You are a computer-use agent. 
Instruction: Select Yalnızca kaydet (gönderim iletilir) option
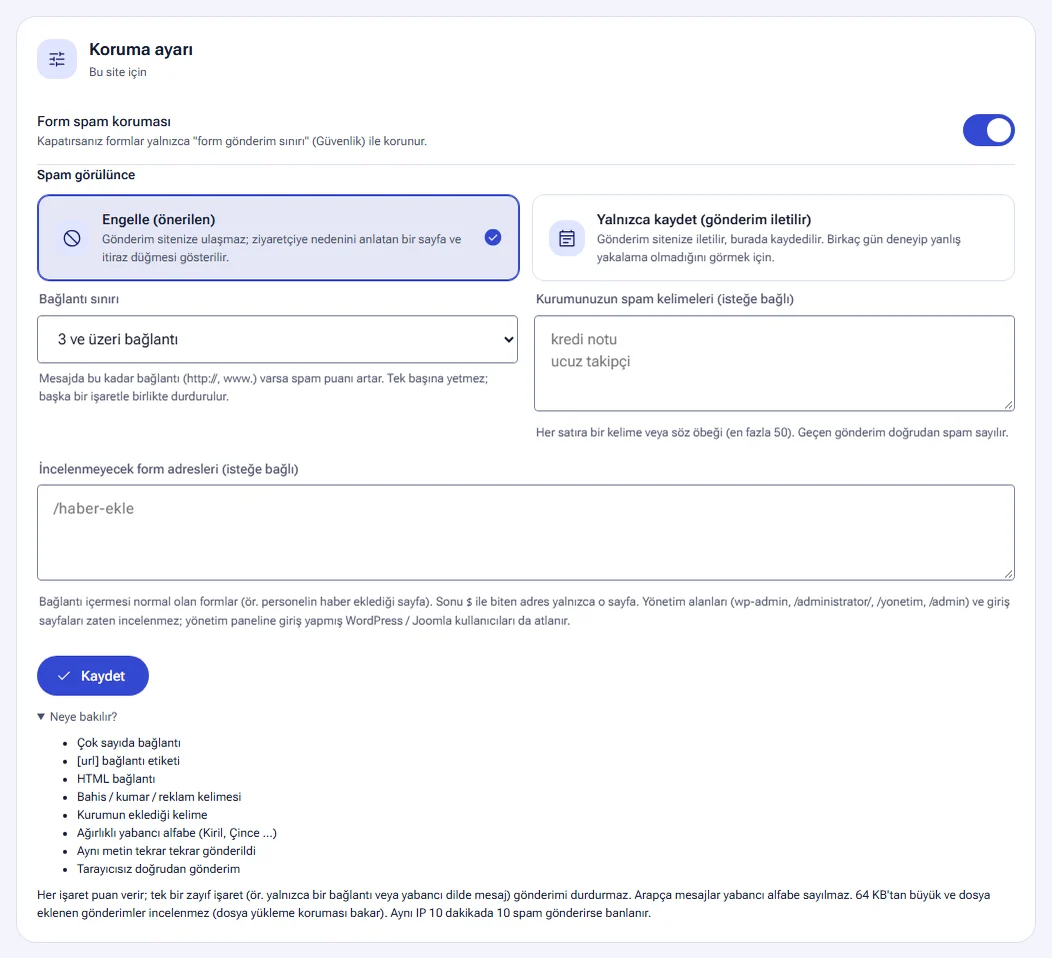point(773,237)
